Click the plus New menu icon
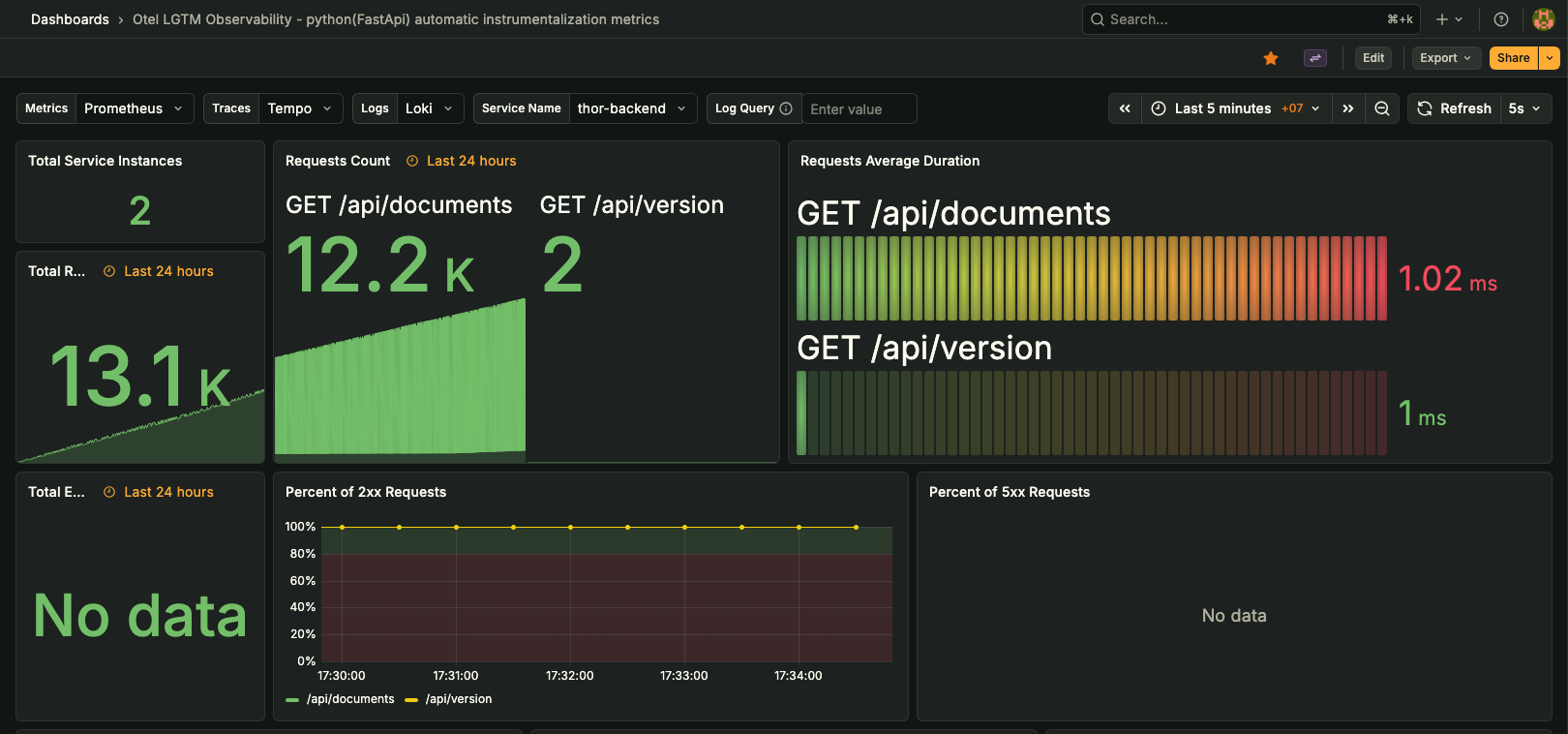 click(1449, 19)
